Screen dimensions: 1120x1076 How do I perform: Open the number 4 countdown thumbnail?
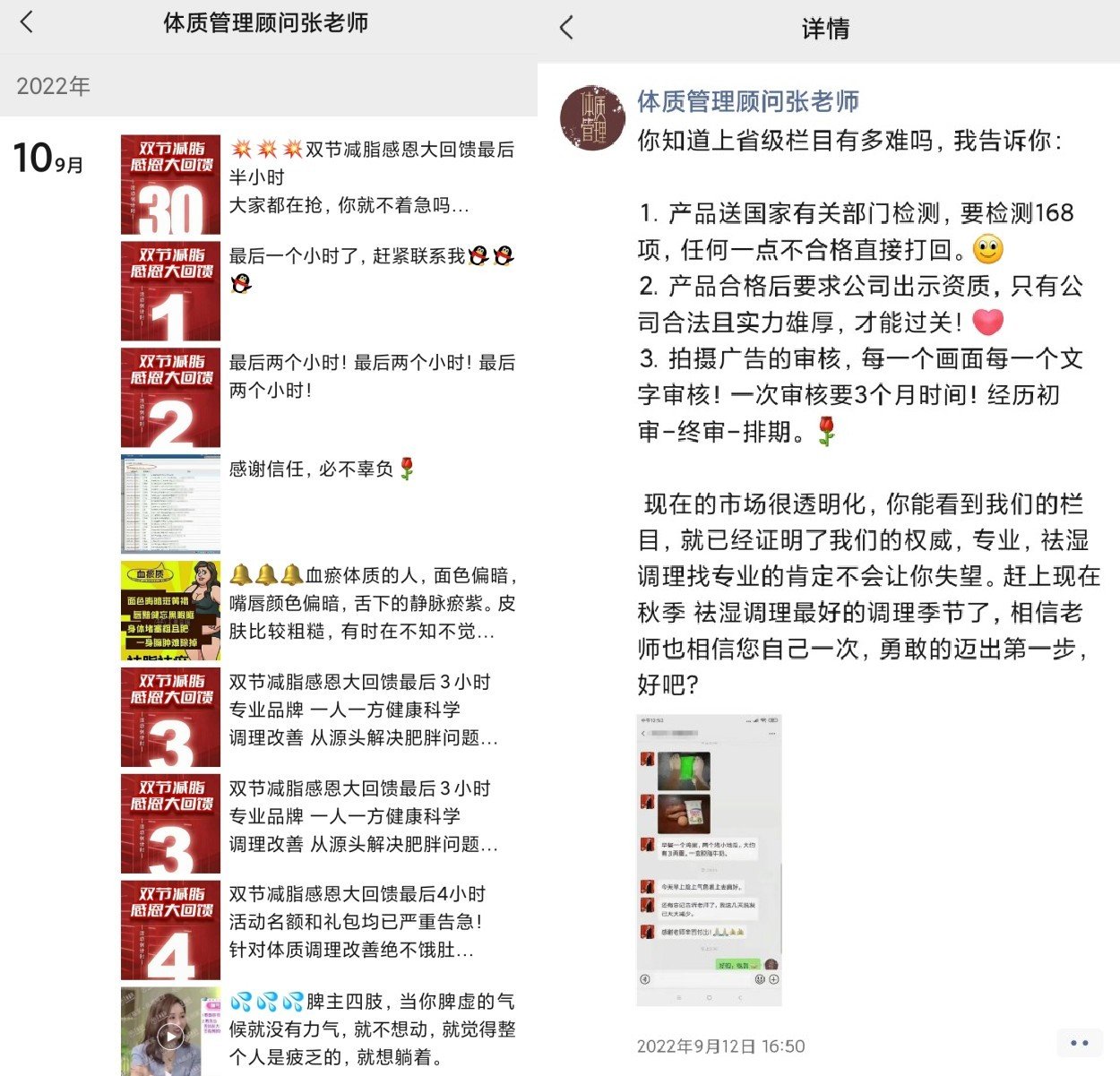tap(170, 930)
